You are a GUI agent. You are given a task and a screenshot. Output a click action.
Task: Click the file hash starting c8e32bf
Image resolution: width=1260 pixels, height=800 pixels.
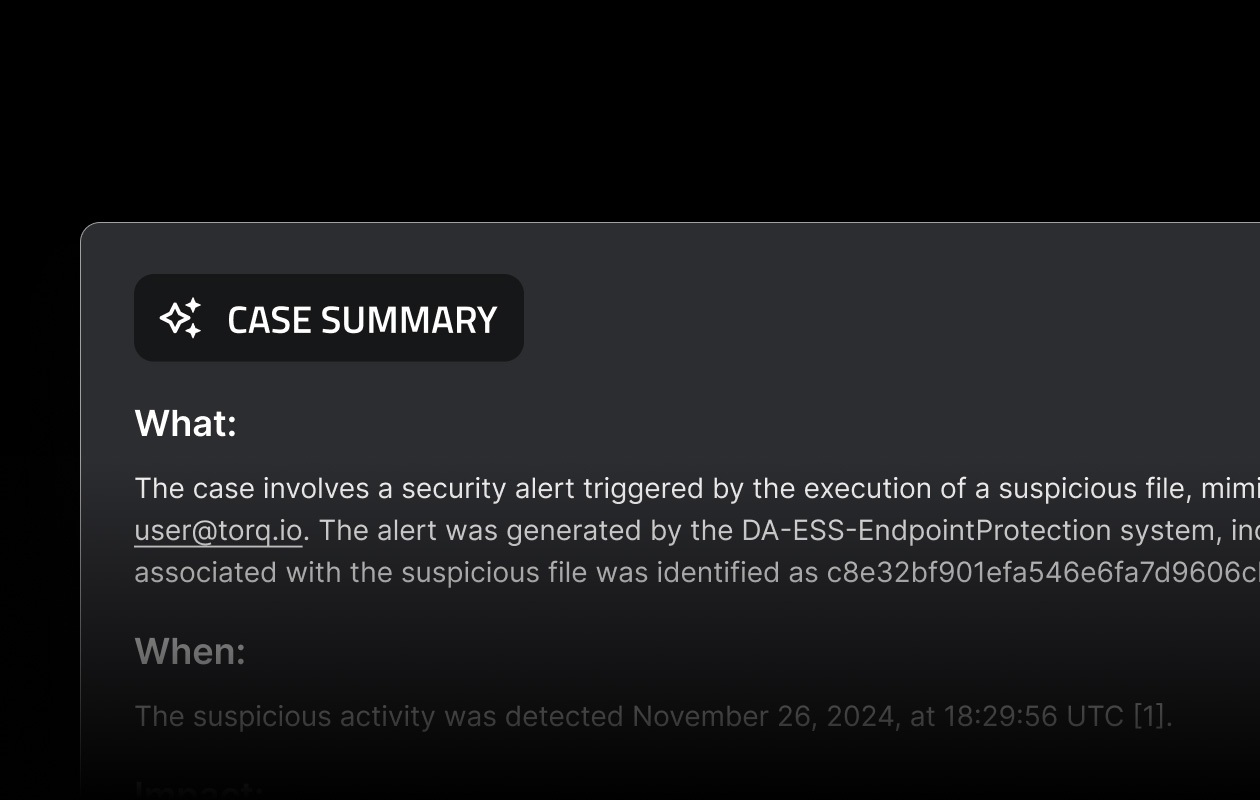pyautogui.click(x=1040, y=572)
